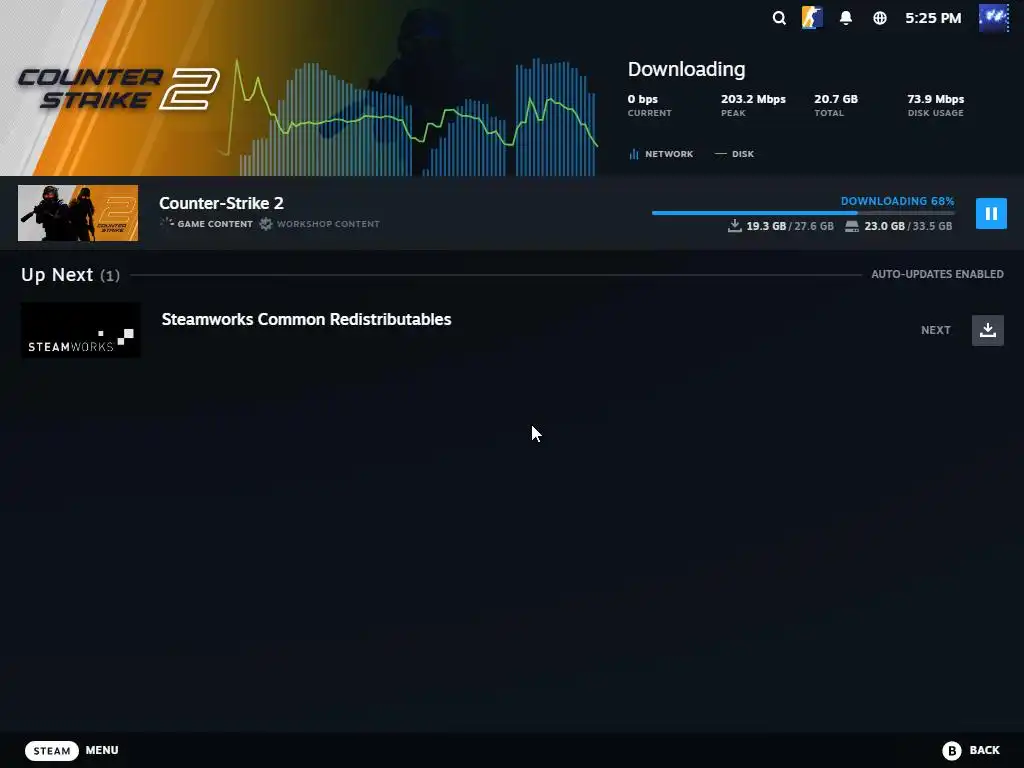This screenshot has width=1024, height=768.
Task: Click the Disk graph legend line
Action: pyautogui.click(x=720, y=154)
